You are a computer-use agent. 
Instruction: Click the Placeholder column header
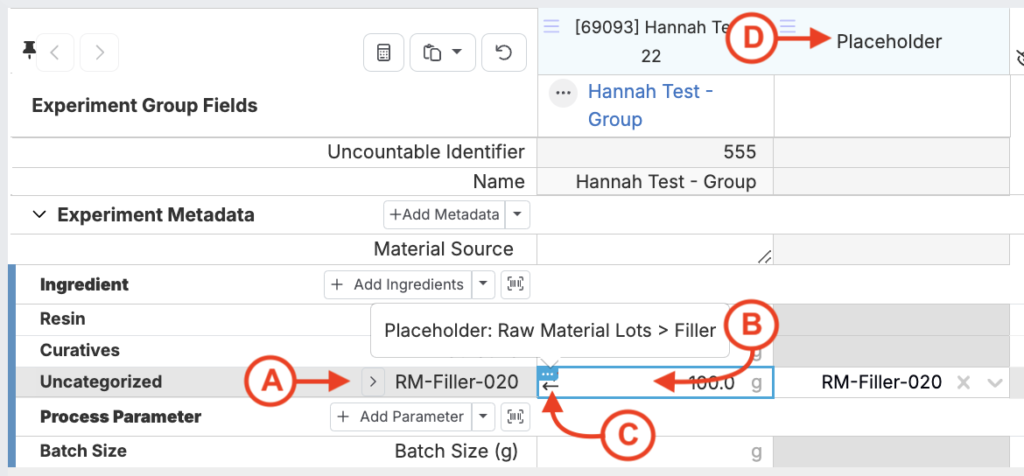889,41
